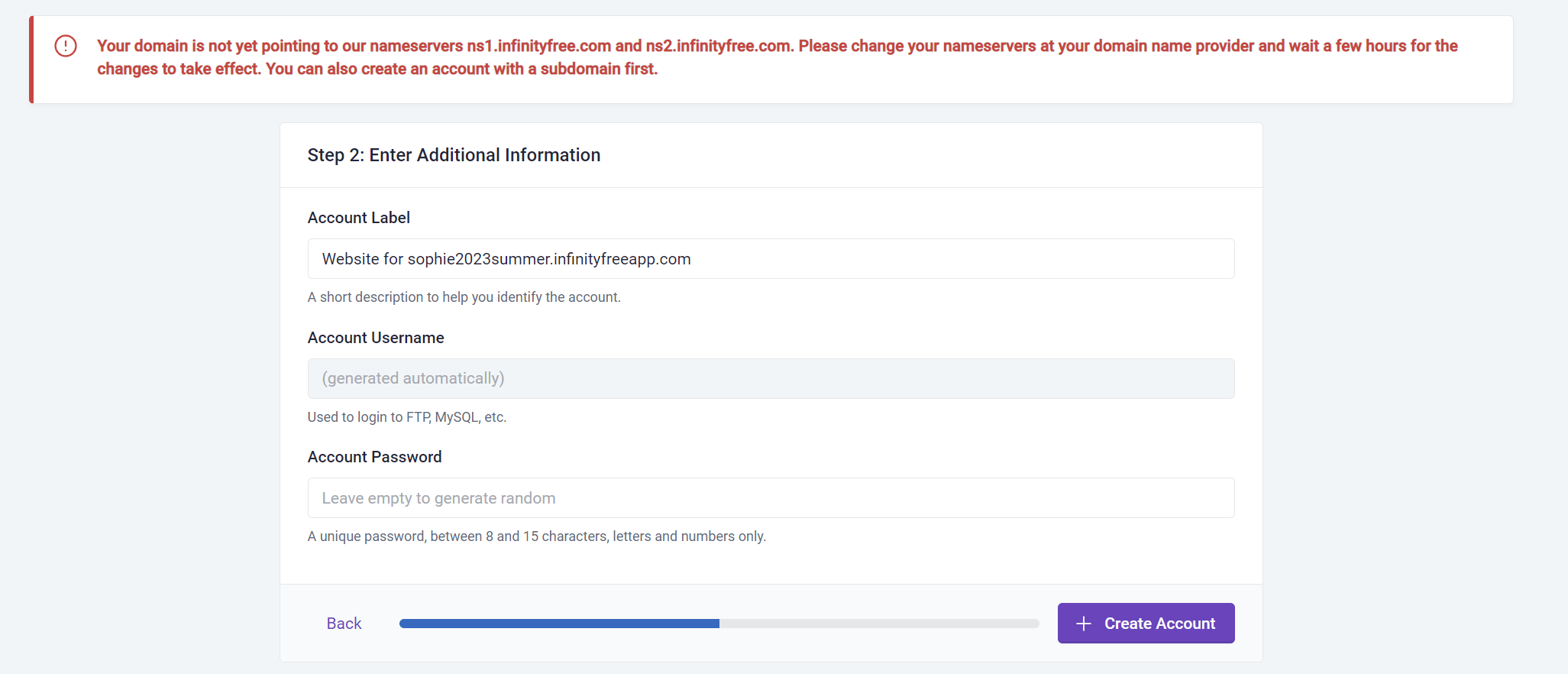
Task: Click the "Used to login to FTP" hint
Action: pyautogui.click(x=406, y=417)
